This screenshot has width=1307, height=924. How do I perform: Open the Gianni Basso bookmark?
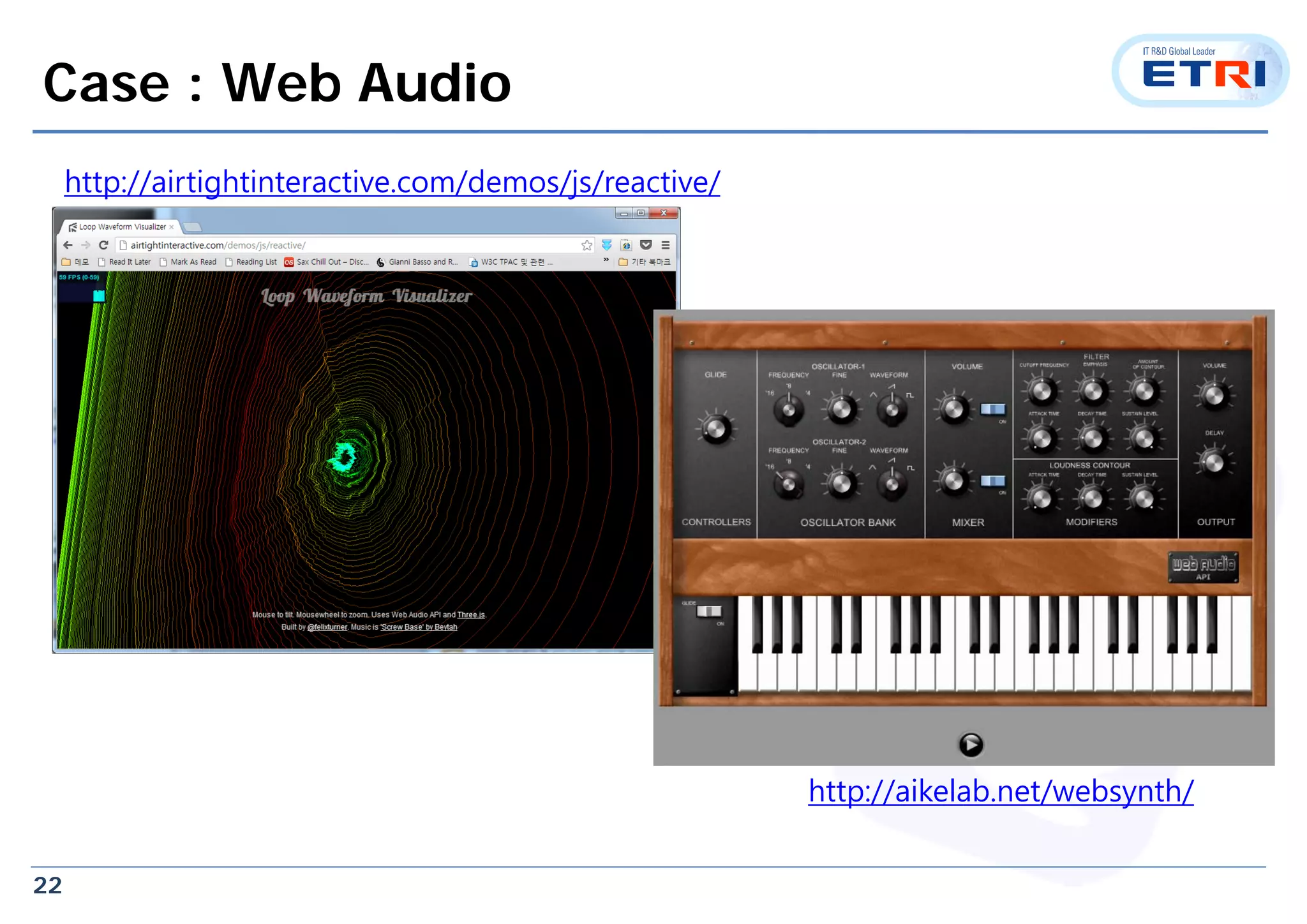(x=418, y=262)
